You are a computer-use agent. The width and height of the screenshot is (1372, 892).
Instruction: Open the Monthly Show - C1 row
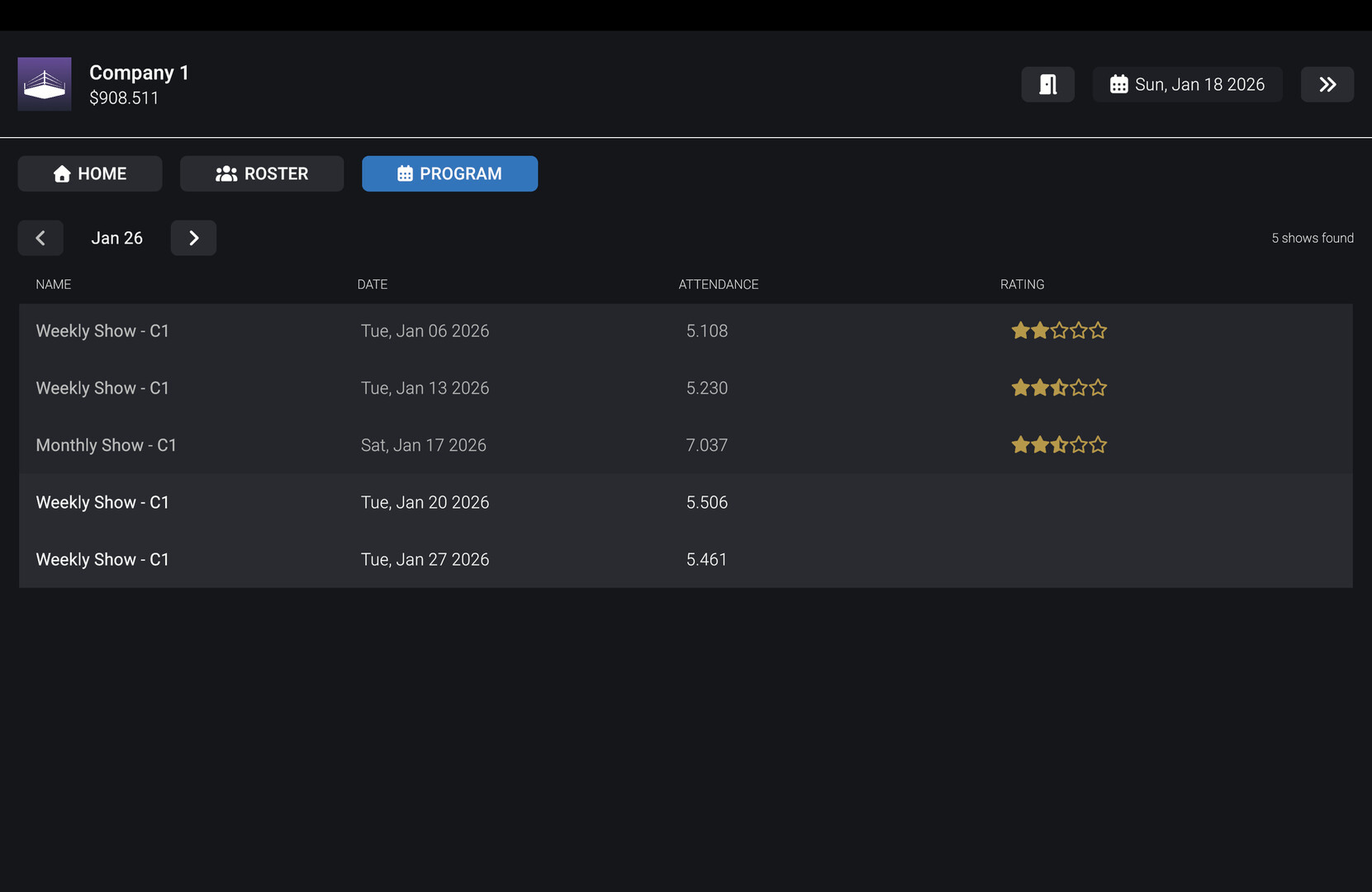point(106,445)
